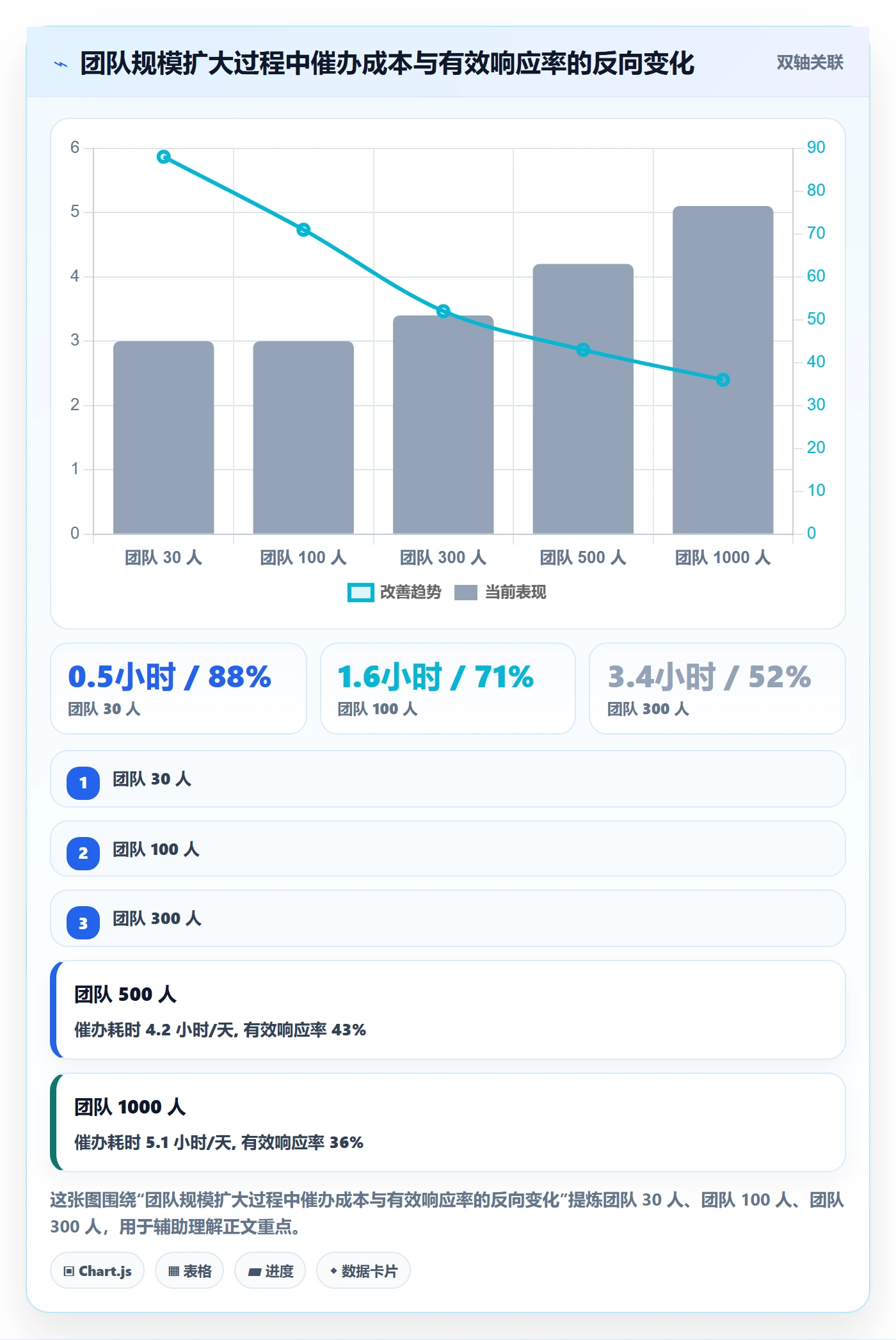Image resolution: width=896 pixels, height=1340 pixels.
Task: Open the 1.6小时 / 71% stat card
Action: [448, 689]
